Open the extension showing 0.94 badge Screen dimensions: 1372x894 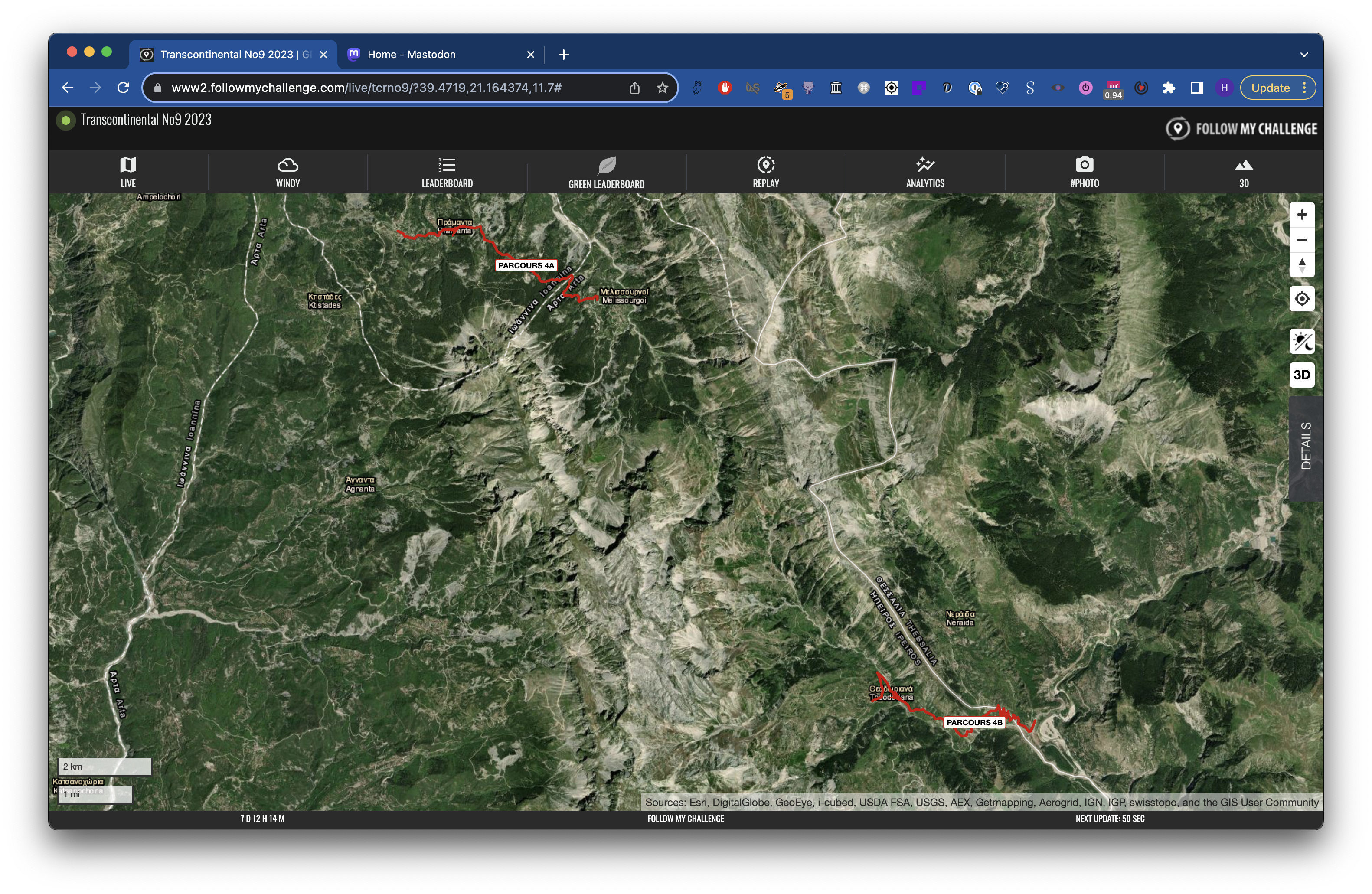[x=1113, y=89]
